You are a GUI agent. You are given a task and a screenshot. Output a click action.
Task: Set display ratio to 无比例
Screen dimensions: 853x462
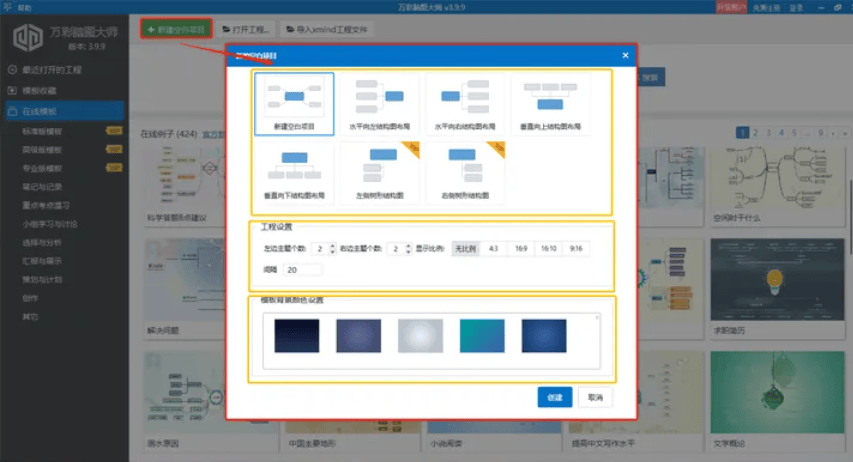[x=465, y=248]
